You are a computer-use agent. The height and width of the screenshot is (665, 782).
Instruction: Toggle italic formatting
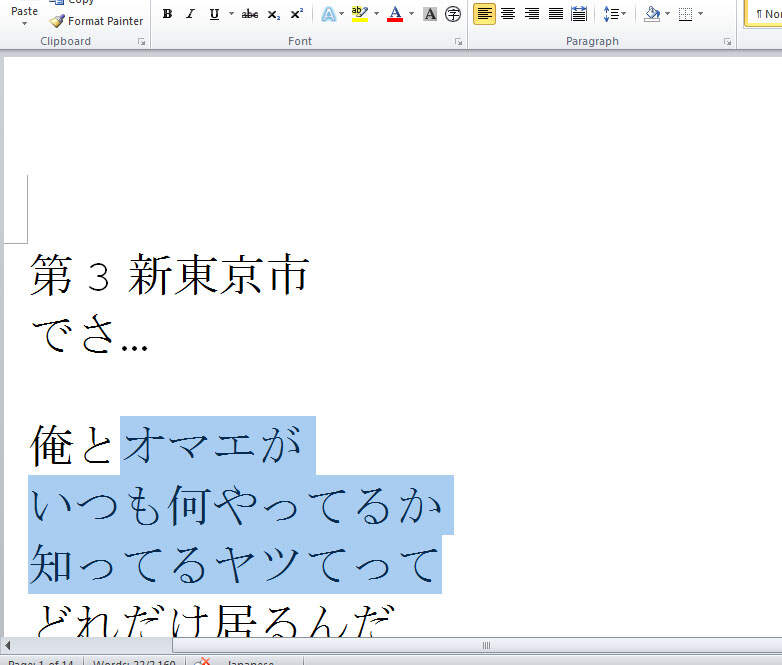pyautogui.click(x=190, y=14)
